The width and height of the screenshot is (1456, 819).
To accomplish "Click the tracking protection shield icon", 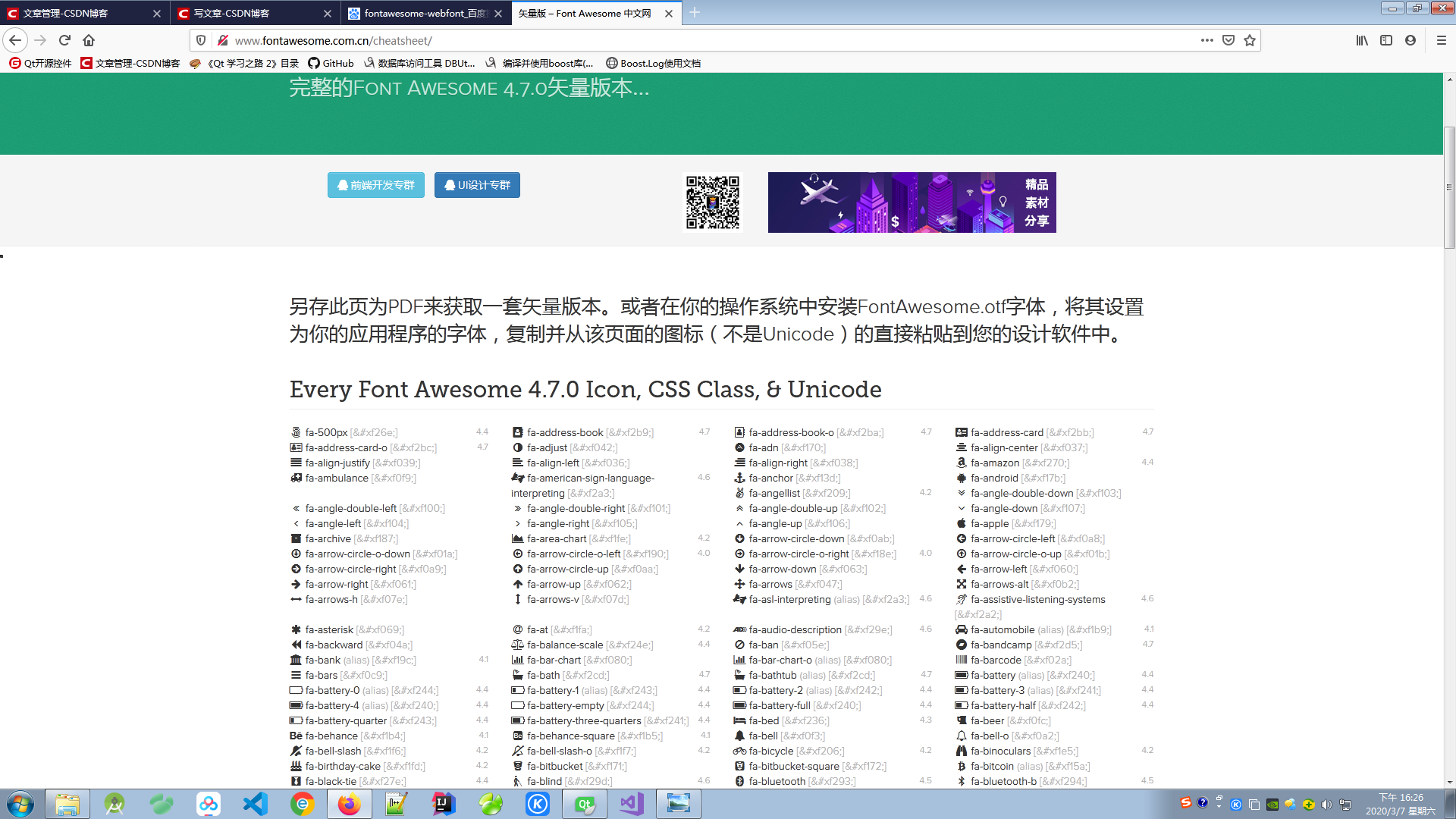I will coord(199,40).
